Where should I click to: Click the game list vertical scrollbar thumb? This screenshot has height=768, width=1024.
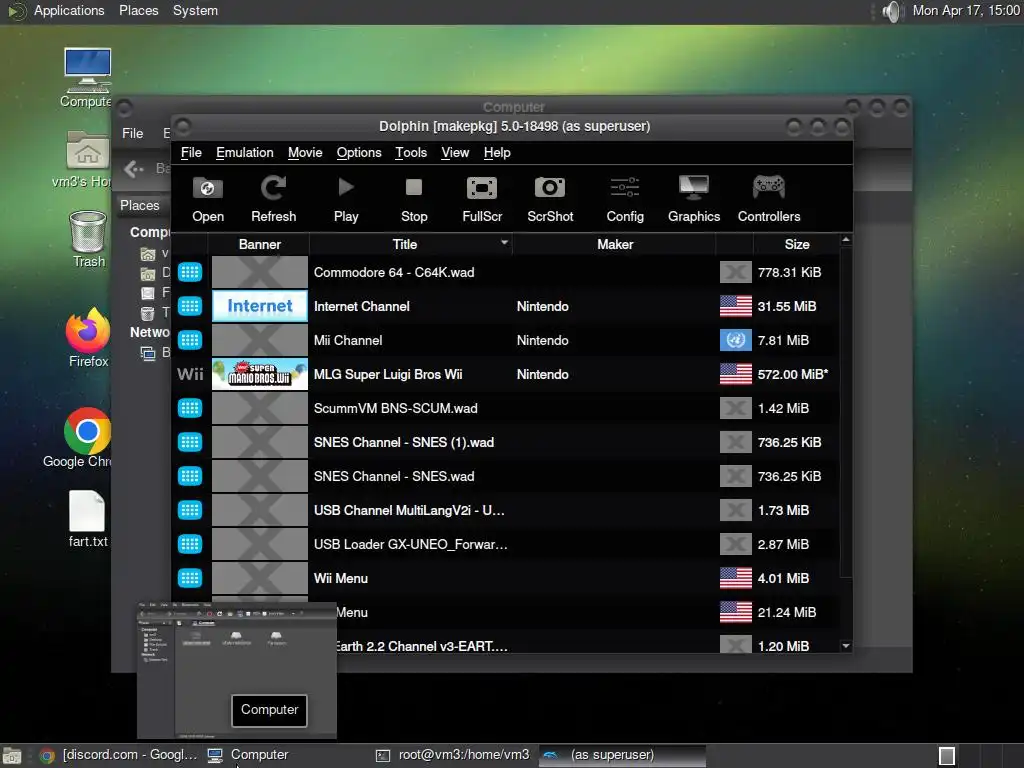pyautogui.click(x=846, y=413)
